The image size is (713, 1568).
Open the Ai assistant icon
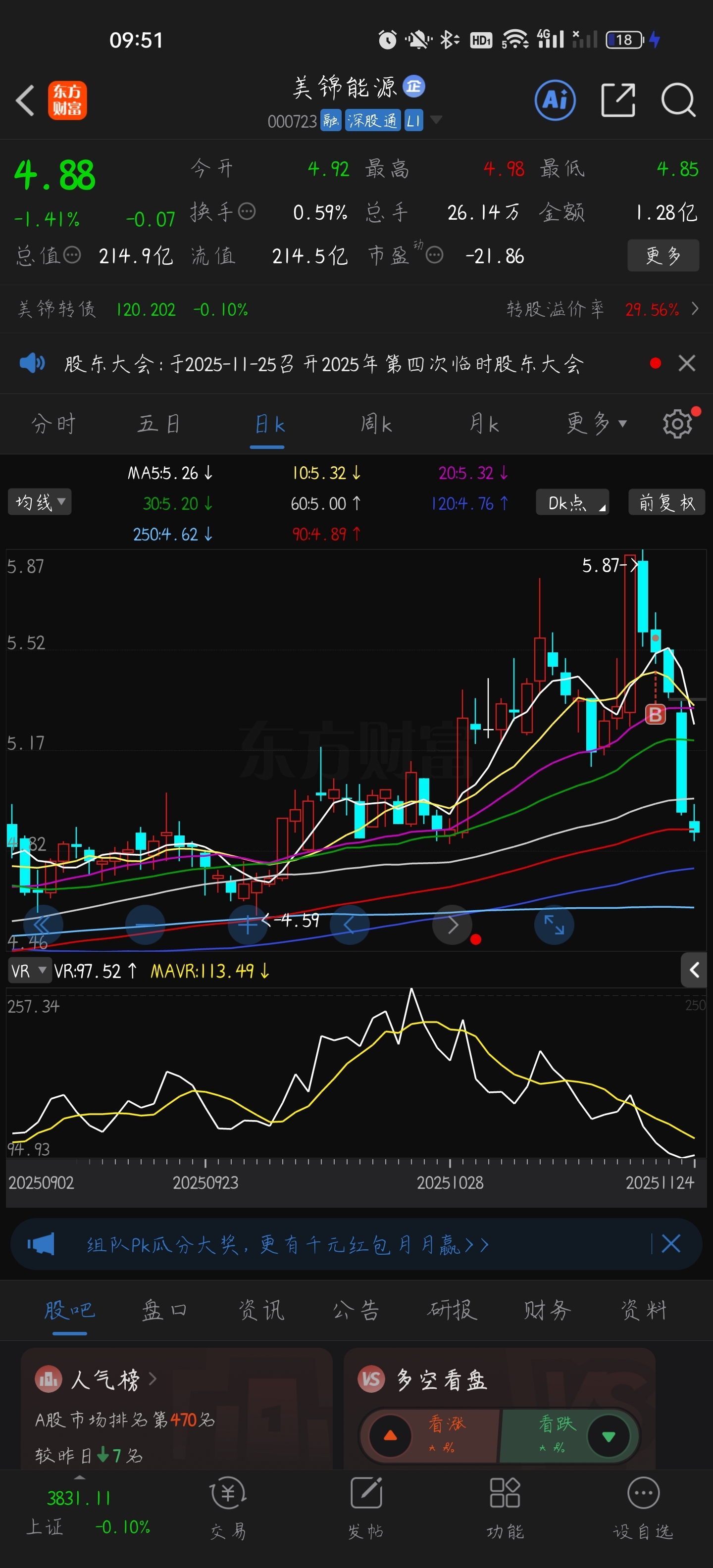pyautogui.click(x=555, y=100)
